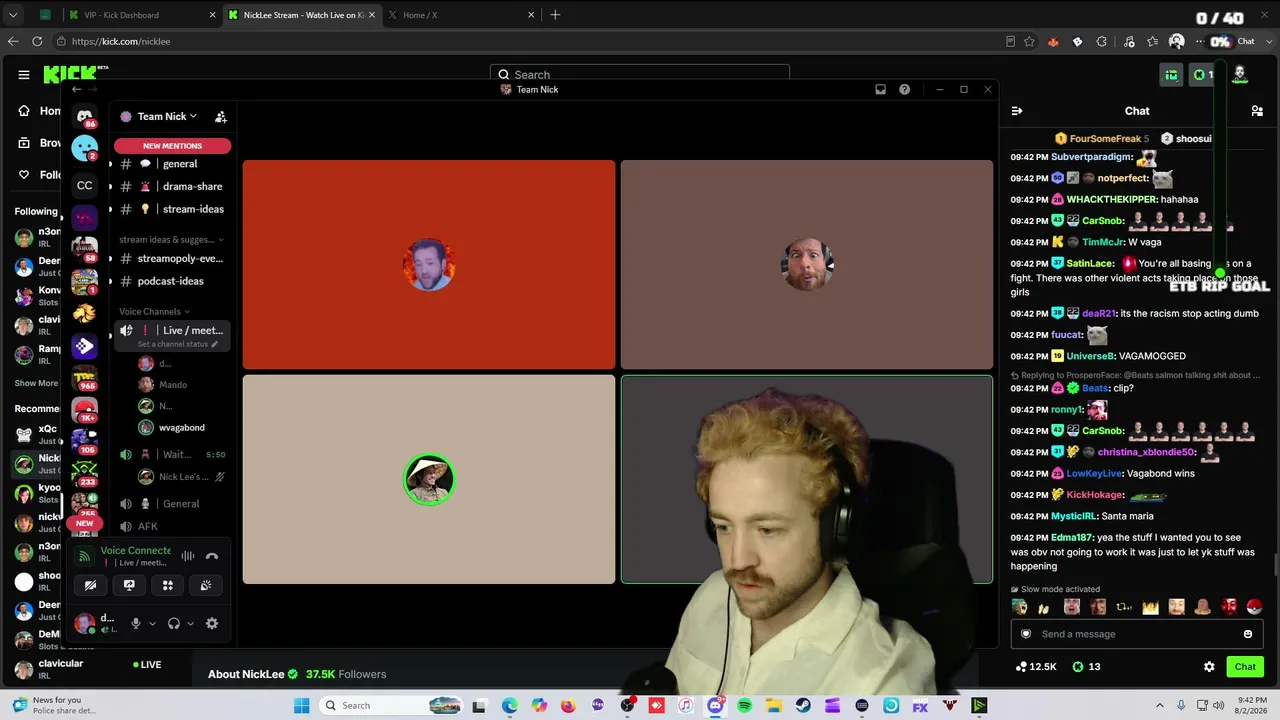Open Discord direct messages home icon
Image resolution: width=1280 pixels, height=720 pixels.
[x=85, y=116]
